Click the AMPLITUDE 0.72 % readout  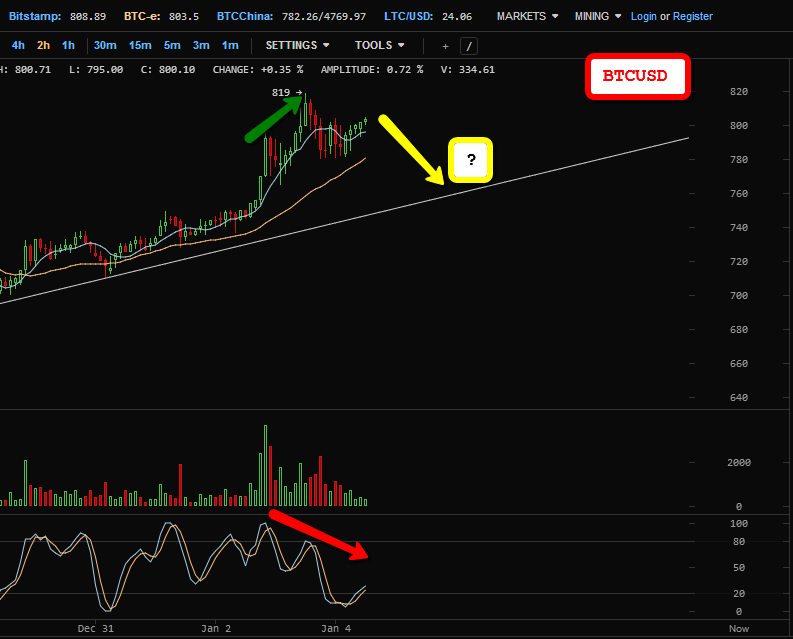point(372,70)
